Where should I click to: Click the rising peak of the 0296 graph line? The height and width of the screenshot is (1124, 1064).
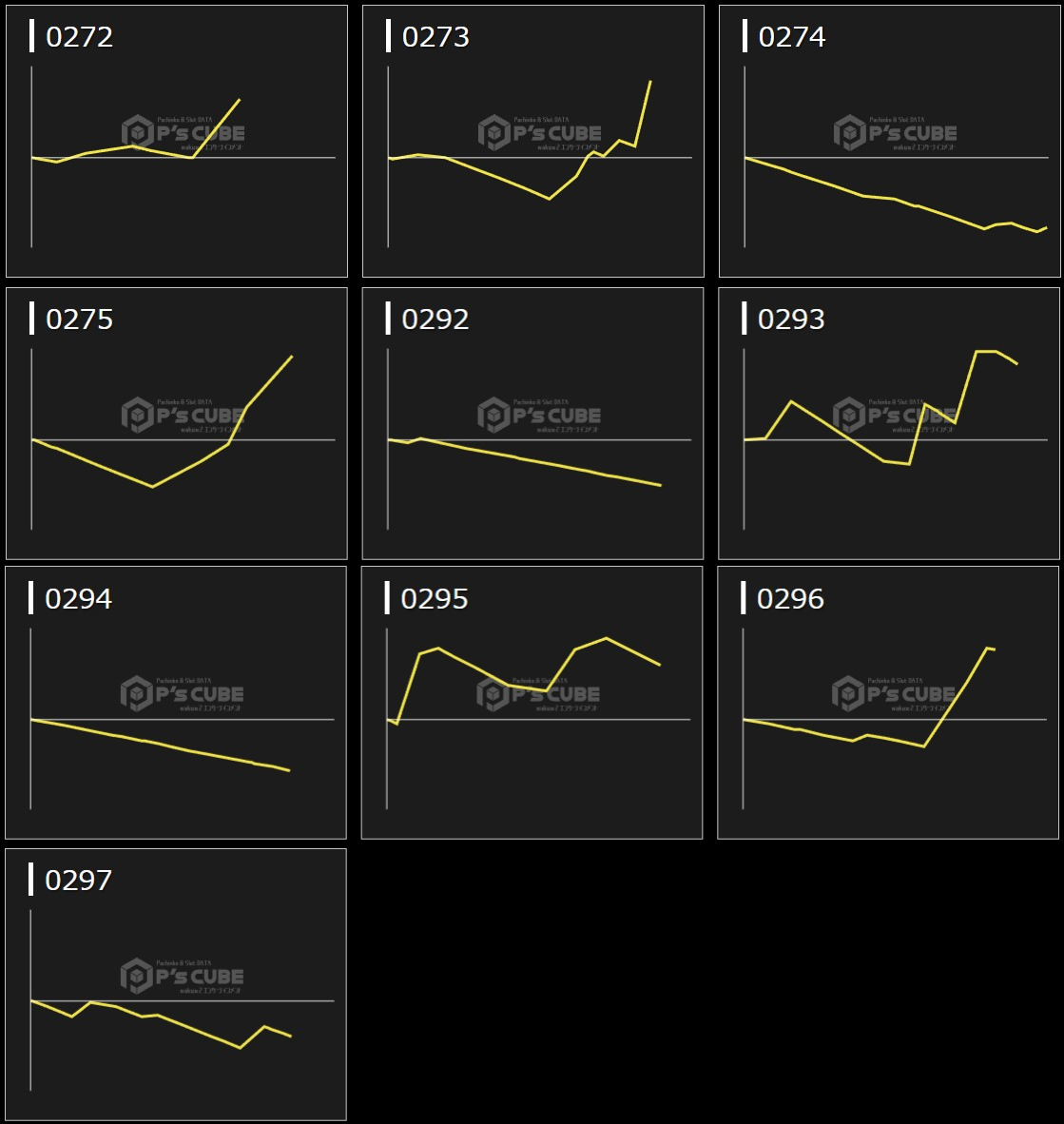pyautogui.click(x=987, y=648)
